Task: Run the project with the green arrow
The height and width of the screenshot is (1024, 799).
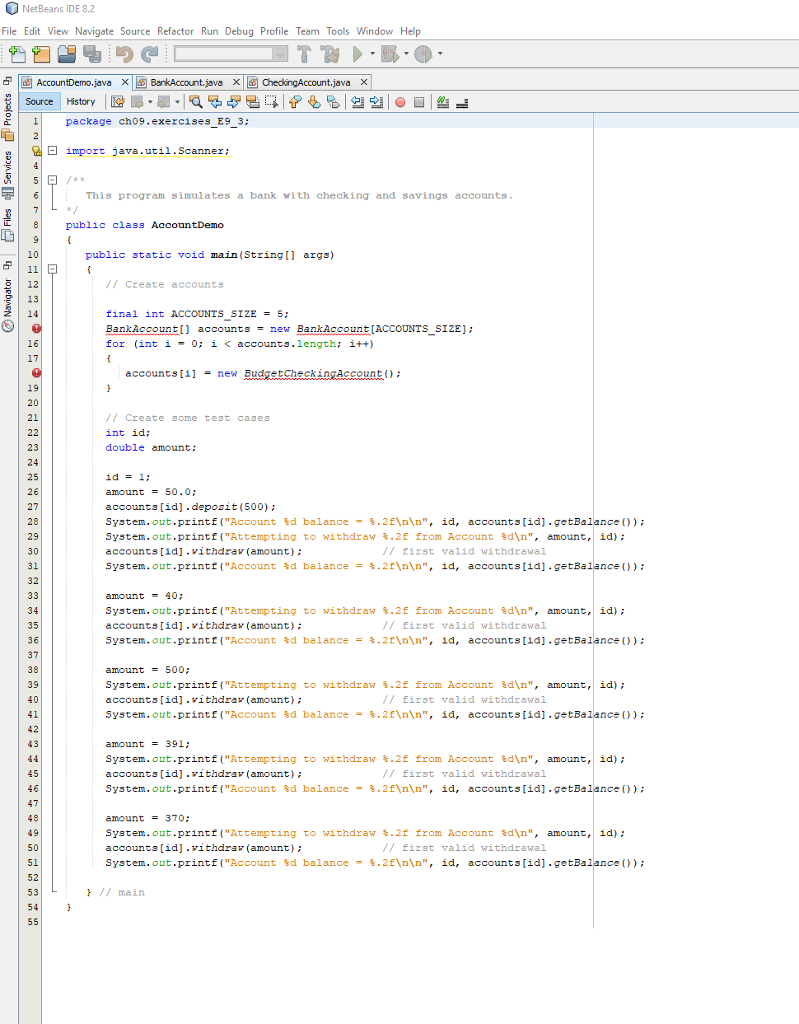Action: coord(357,54)
